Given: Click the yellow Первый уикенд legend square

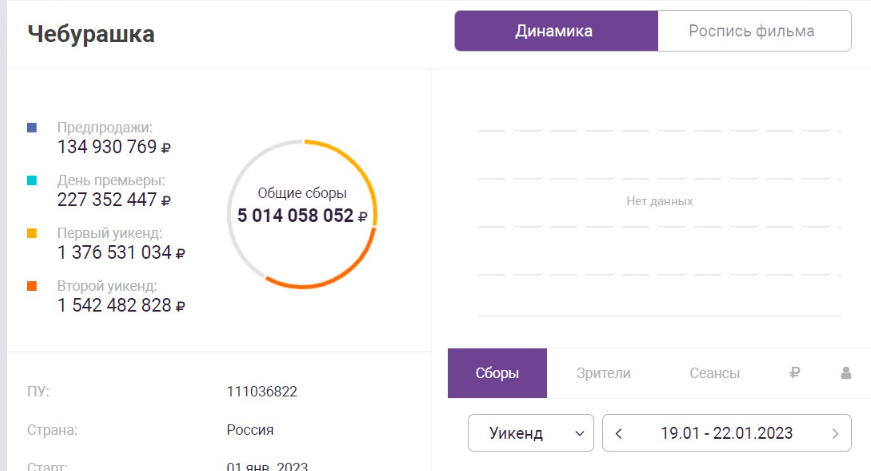Looking at the screenshot, I should (32, 233).
